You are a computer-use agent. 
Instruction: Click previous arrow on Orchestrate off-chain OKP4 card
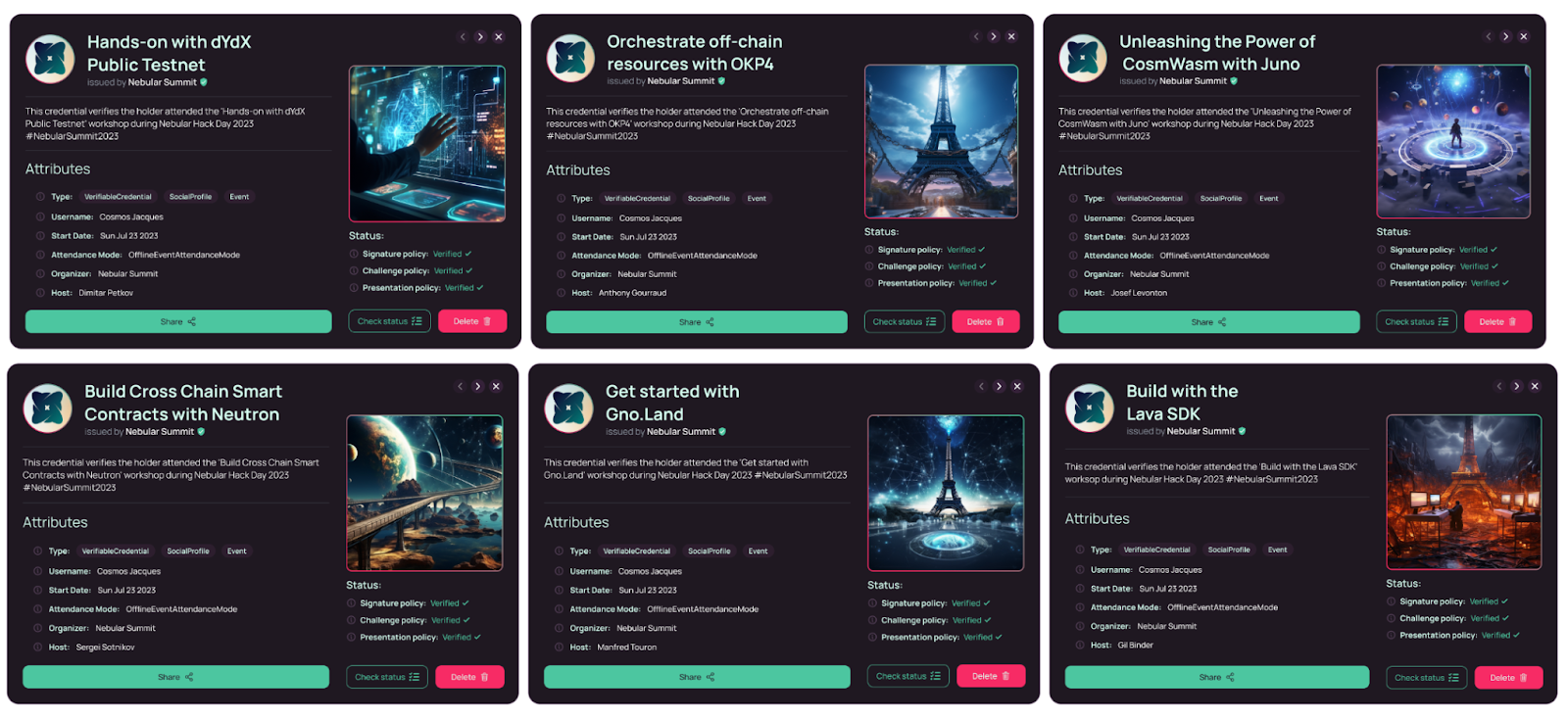coord(976,37)
